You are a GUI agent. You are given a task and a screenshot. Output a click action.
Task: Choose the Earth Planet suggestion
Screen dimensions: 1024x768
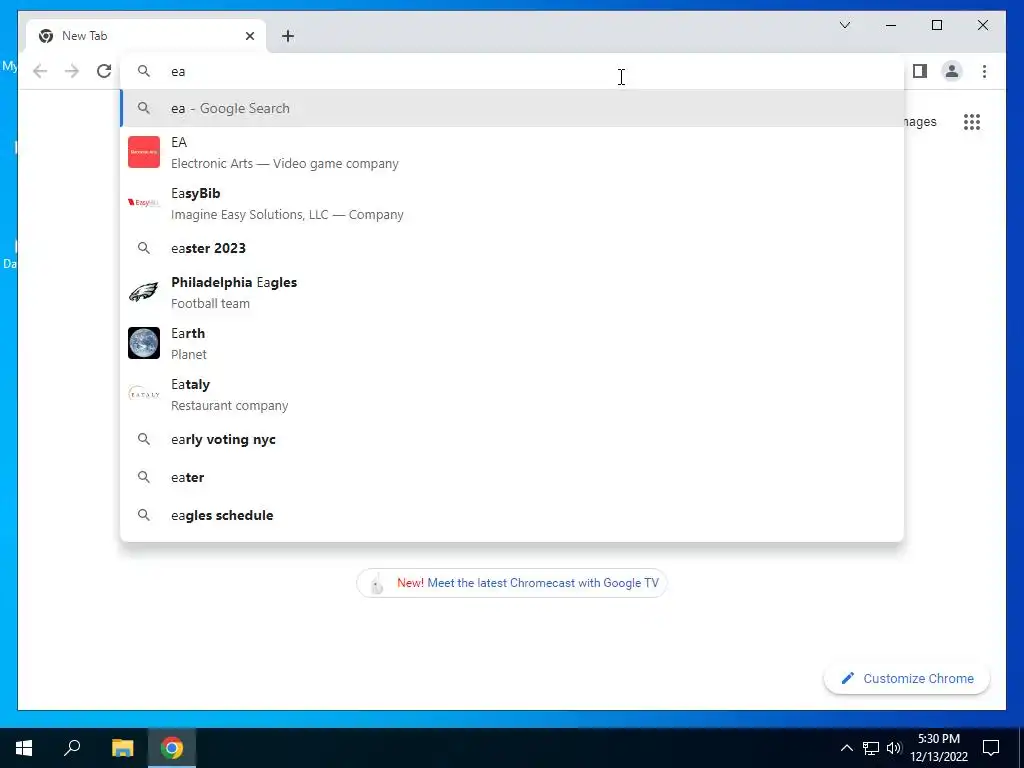(512, 343)
